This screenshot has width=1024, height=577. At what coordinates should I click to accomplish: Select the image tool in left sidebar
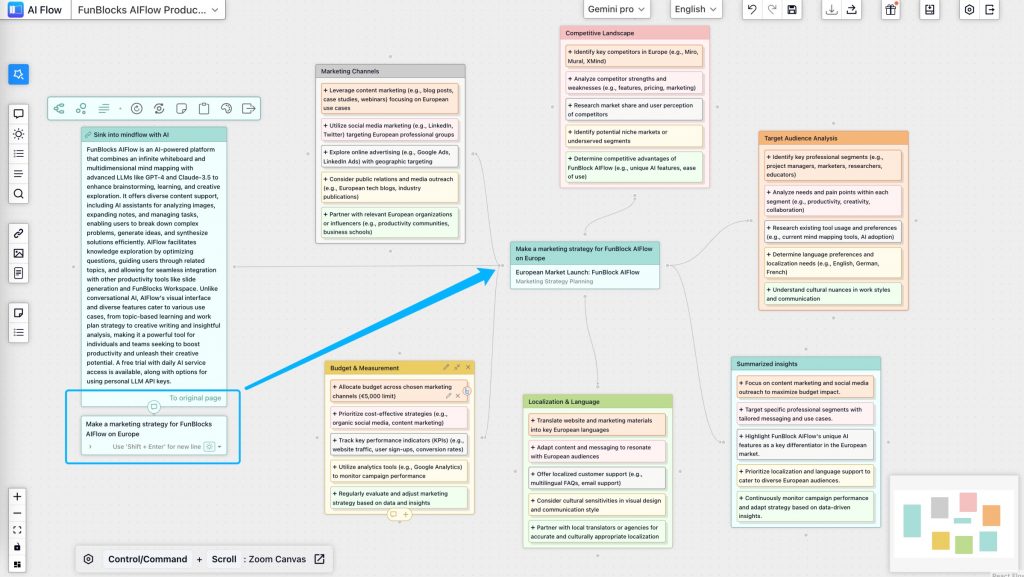pos(18,253)
